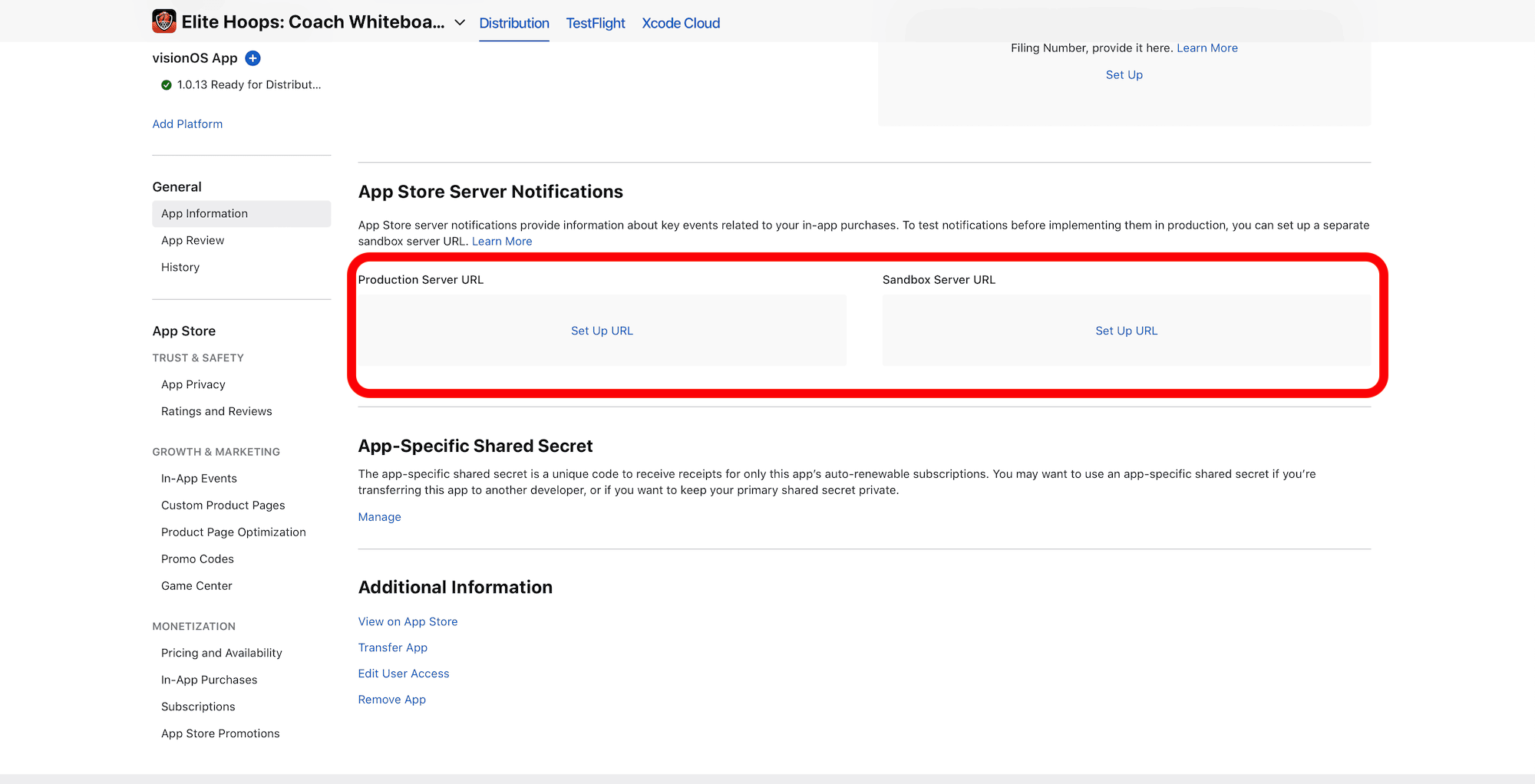Click the View on App Store link
The image size is (1535, 784).
pos(408,622)
